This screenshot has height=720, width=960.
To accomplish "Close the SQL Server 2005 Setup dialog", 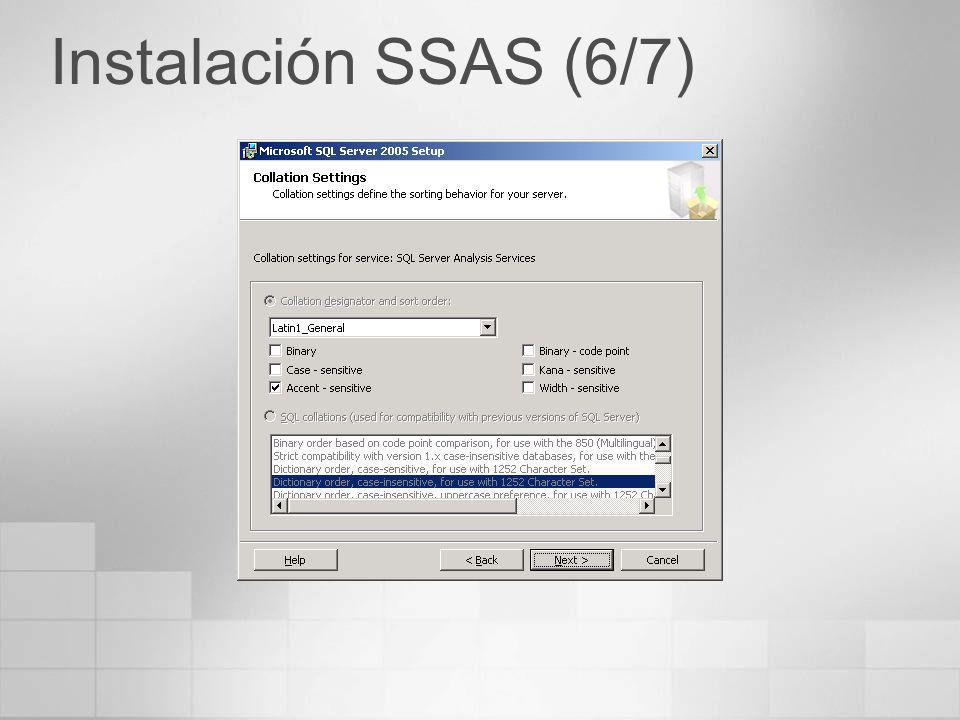I will 710,151.
